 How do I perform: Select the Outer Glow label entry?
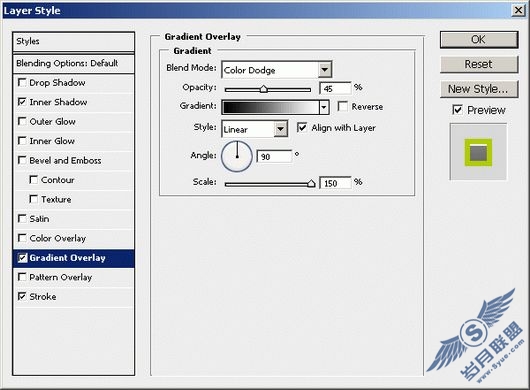click(52, 122)
